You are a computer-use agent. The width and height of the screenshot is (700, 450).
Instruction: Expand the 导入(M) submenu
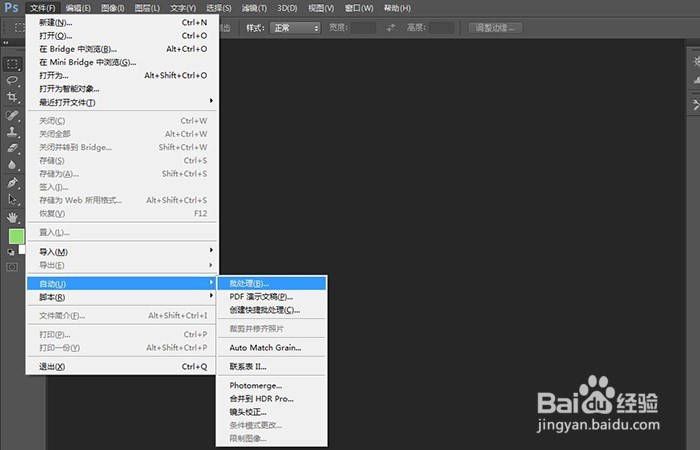(x=122, y=252)
